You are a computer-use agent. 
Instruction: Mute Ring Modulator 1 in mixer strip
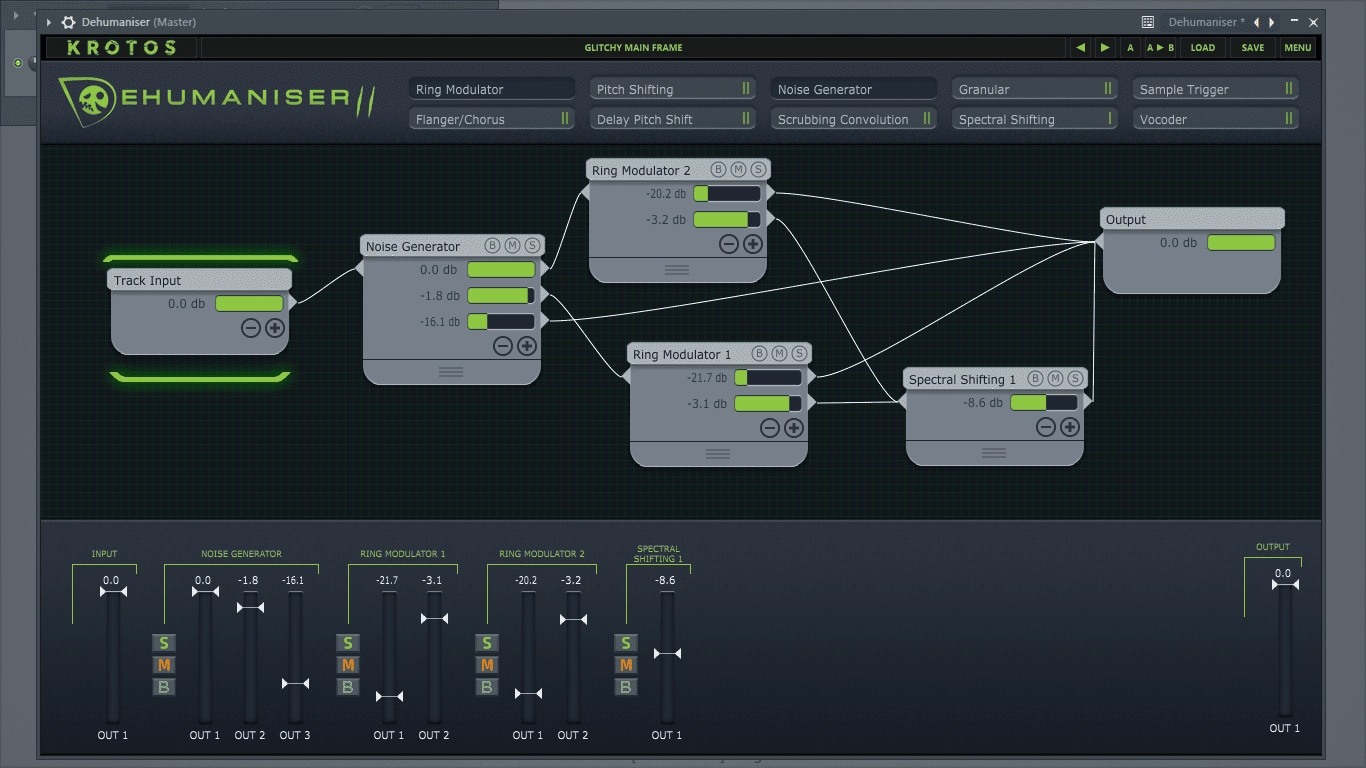pyautogui.click(x=347, y=665)
